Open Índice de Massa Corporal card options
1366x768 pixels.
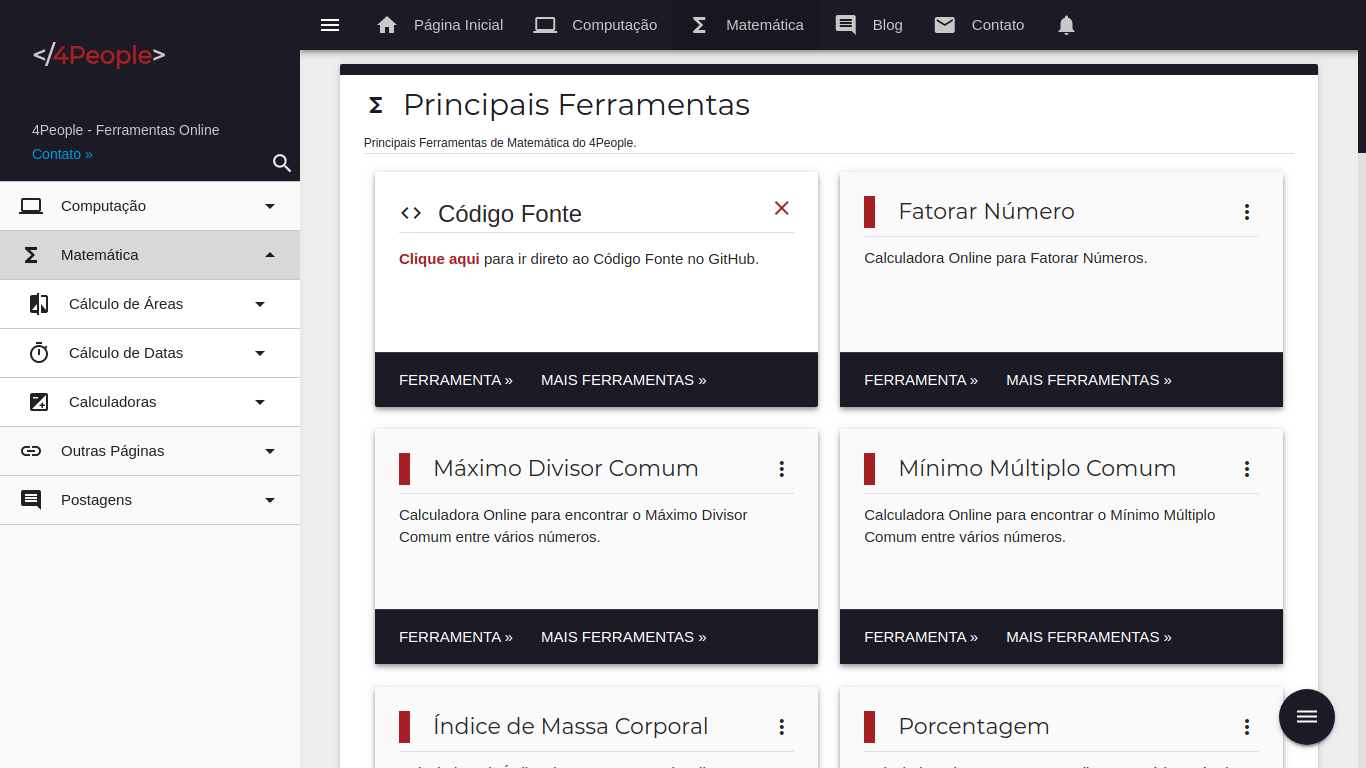click(x=782, y=727)
